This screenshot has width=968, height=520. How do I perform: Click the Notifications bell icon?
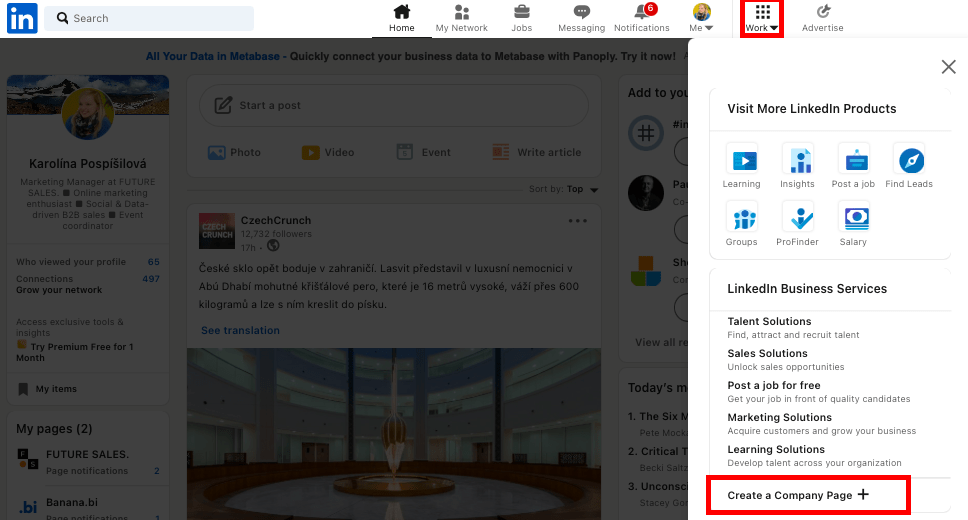(641, 12)
